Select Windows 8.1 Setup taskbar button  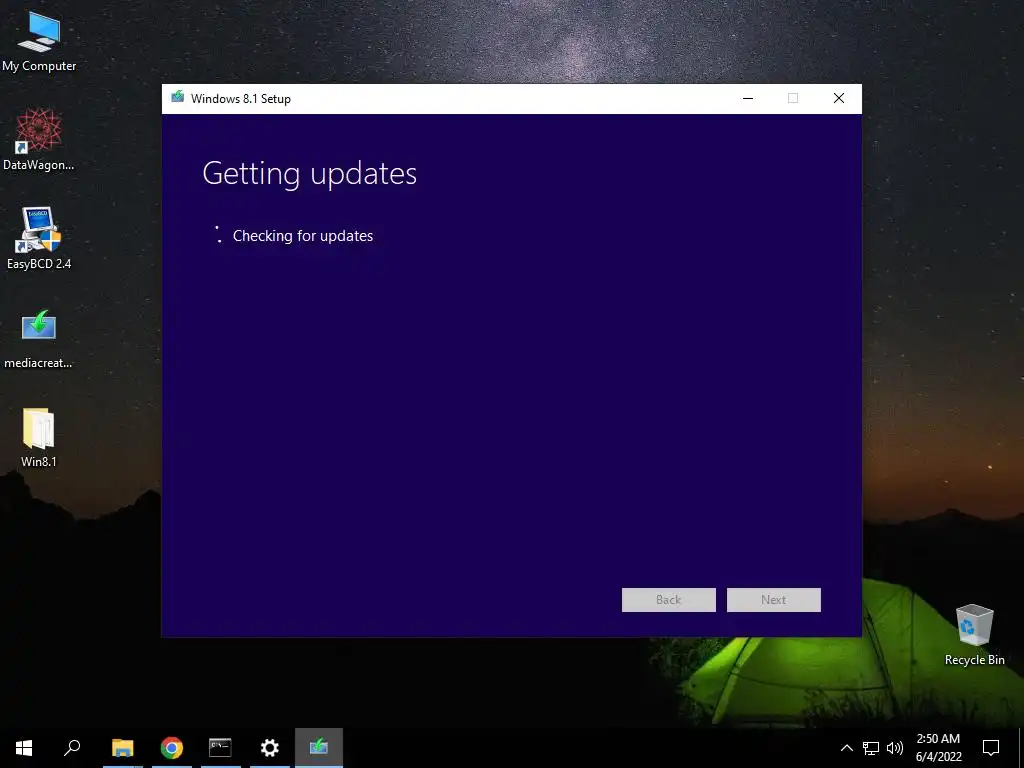[319, 748]
